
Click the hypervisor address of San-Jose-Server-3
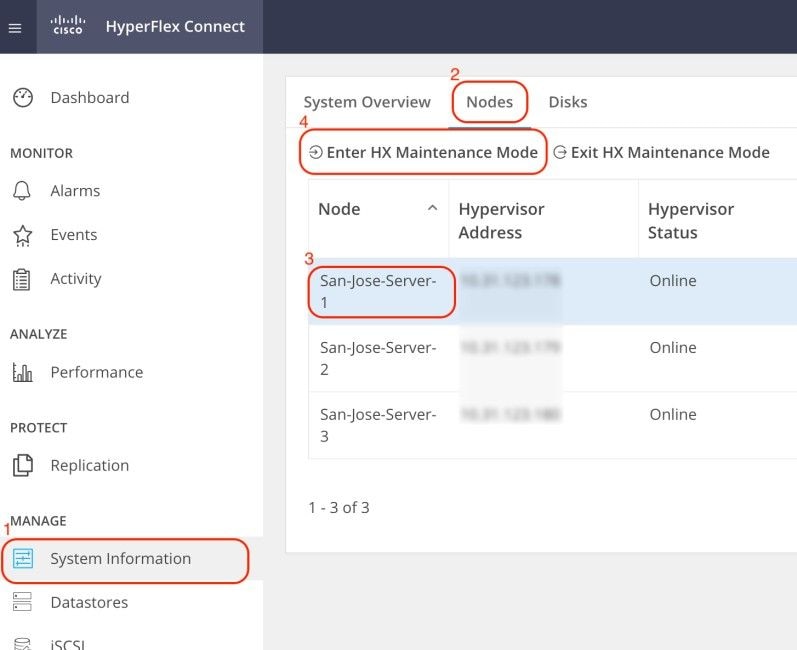click(510, 414)
